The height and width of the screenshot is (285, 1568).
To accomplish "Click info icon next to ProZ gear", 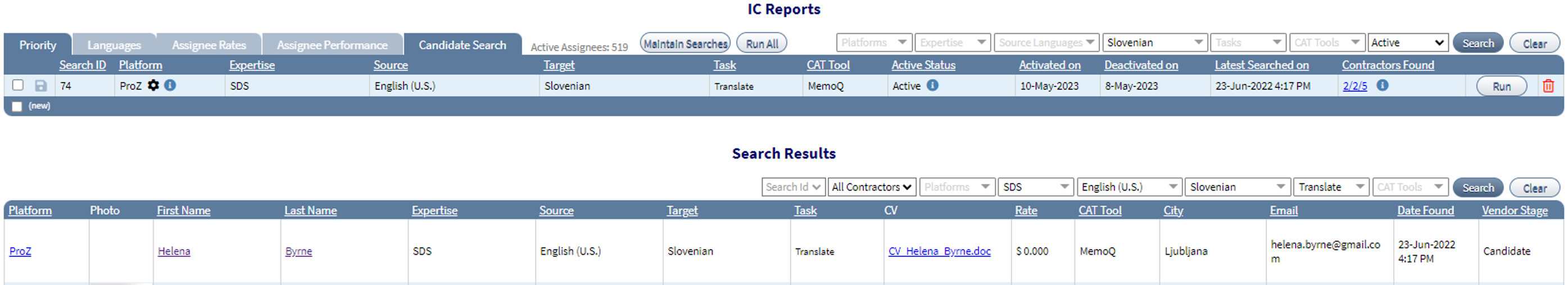I will tap(170, 85).
